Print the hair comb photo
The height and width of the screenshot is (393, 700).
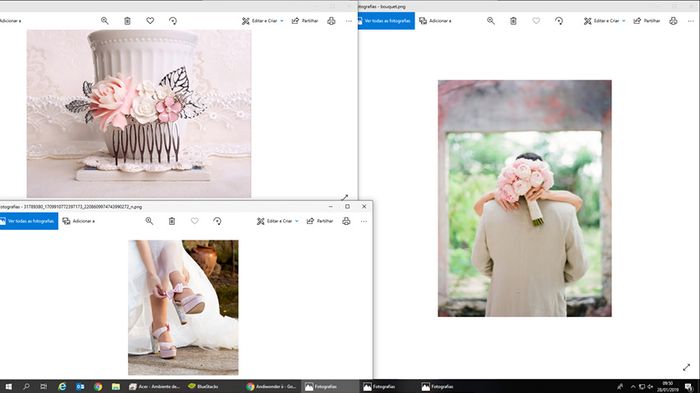pos(331,21)
